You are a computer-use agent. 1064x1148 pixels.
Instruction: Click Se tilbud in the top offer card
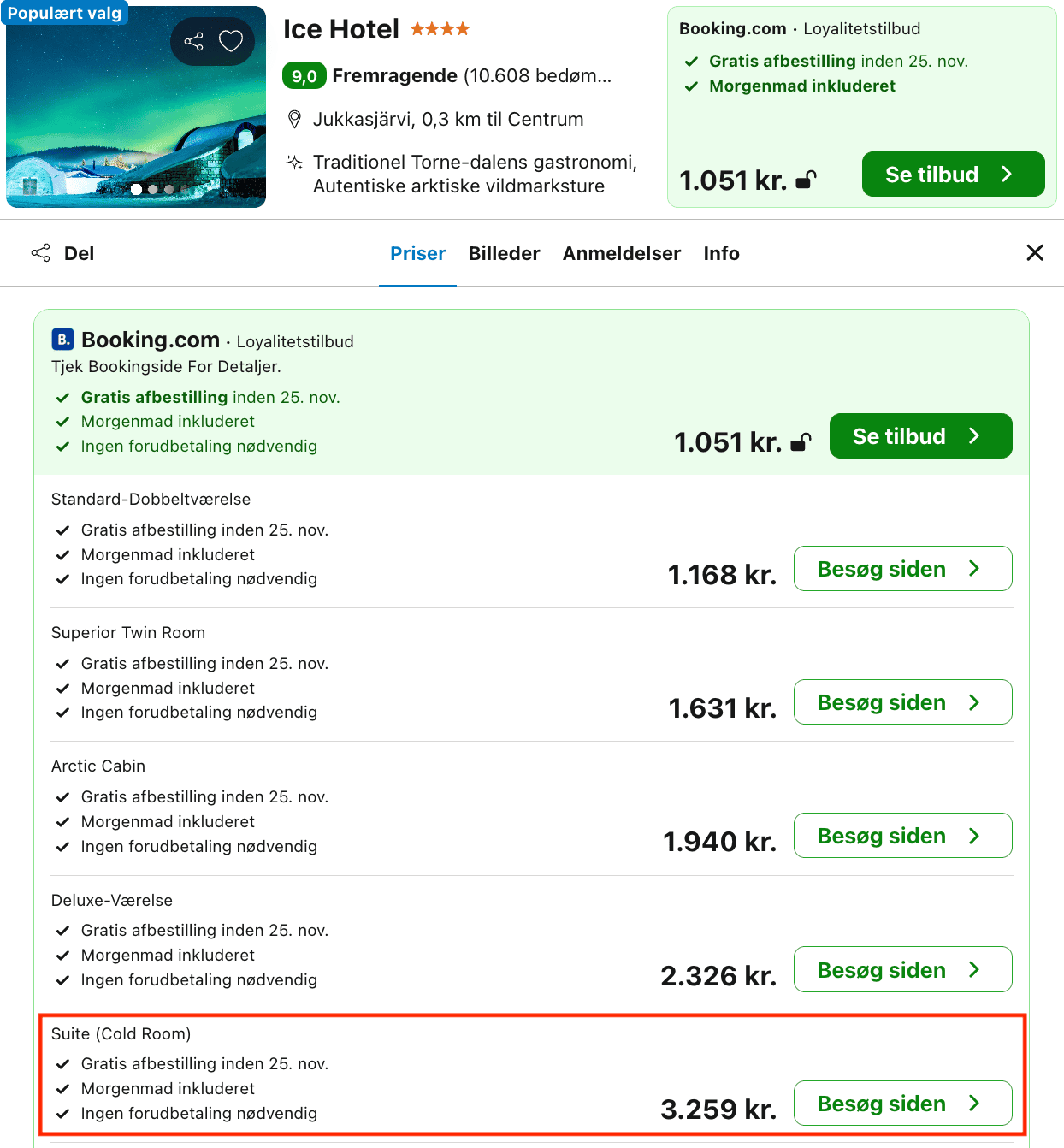click(954, 175)
